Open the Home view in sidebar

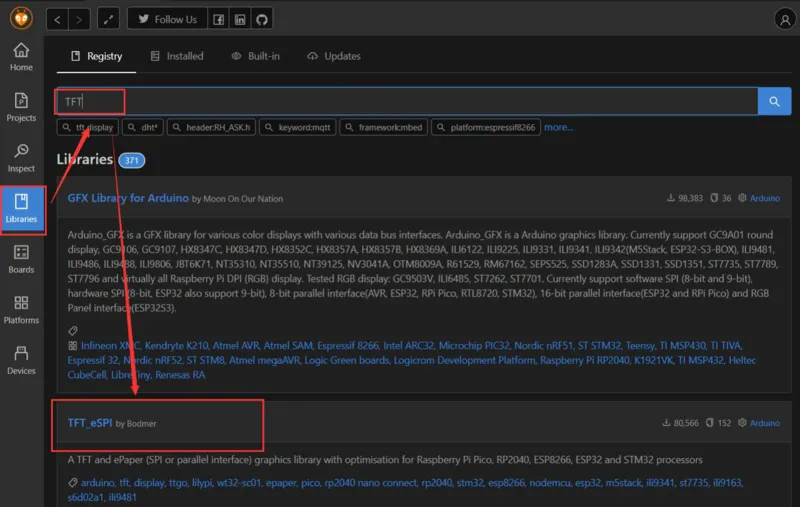point(21,57)
